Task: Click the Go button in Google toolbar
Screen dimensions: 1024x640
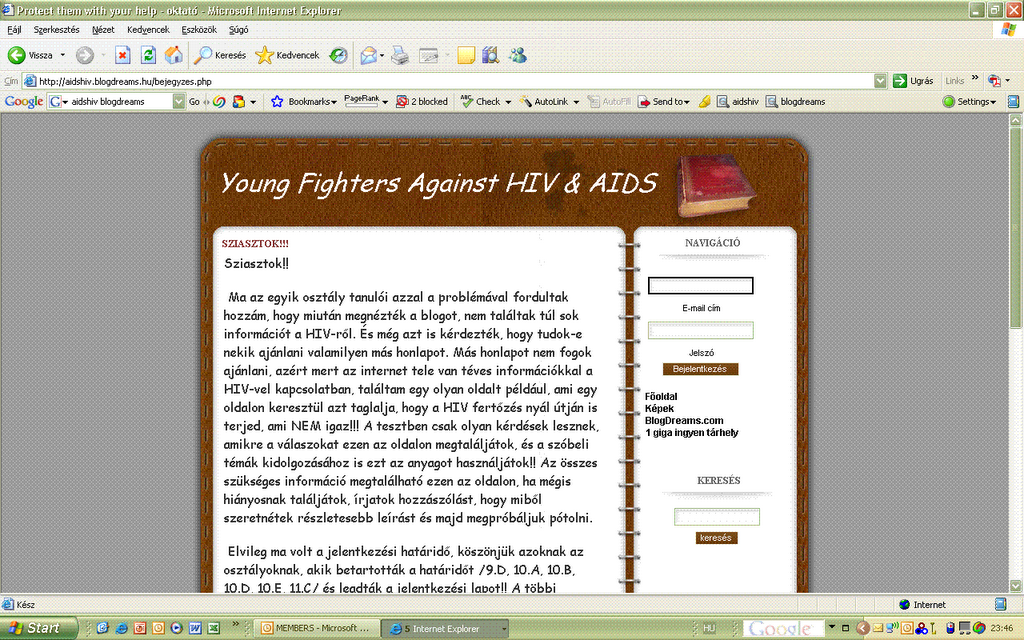Action: (x=194, y=102)
